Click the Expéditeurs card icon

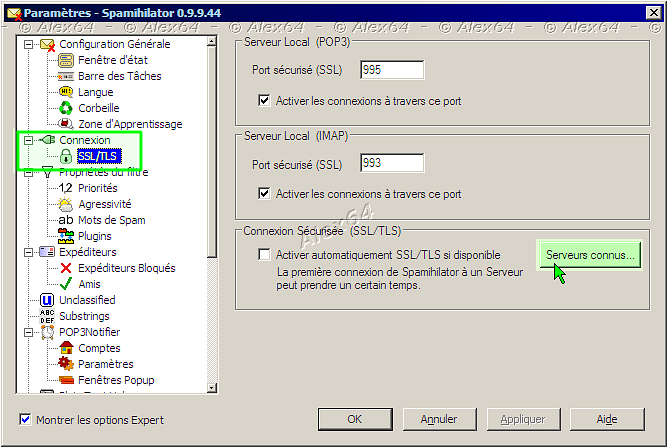(47, 252)
